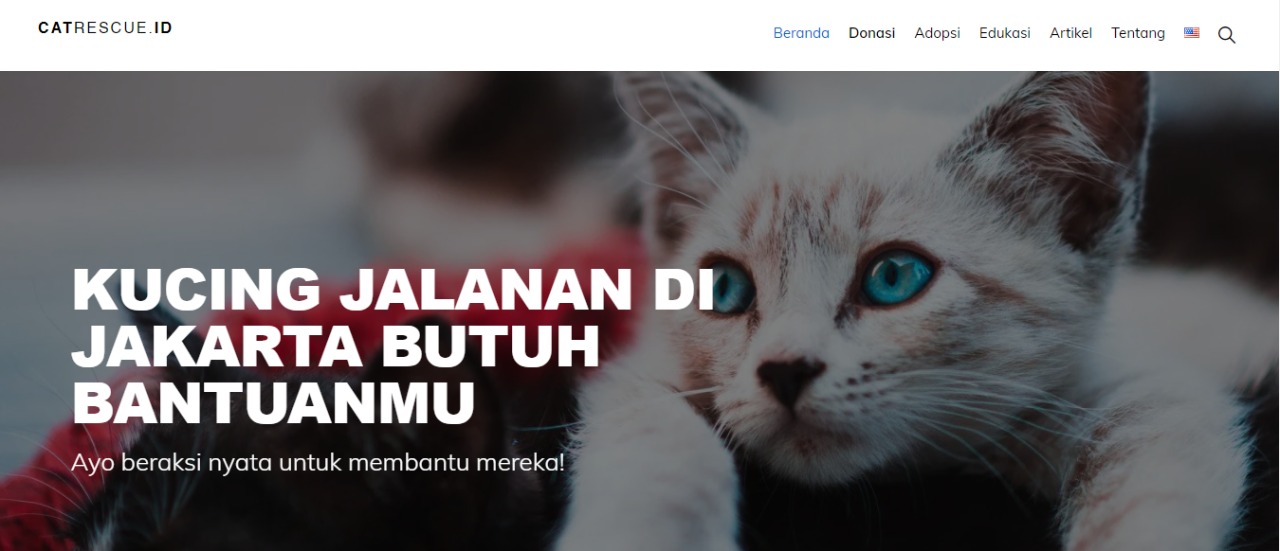1280x551 pixels.
Task: Click the kitten's partially hidden left eye
Action: click(735, 288)
